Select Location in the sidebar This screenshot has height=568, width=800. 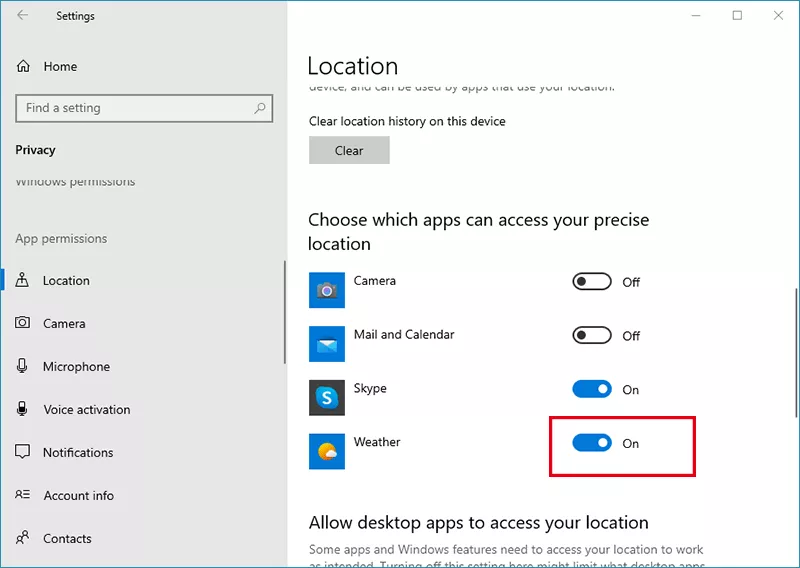point(66,281)
